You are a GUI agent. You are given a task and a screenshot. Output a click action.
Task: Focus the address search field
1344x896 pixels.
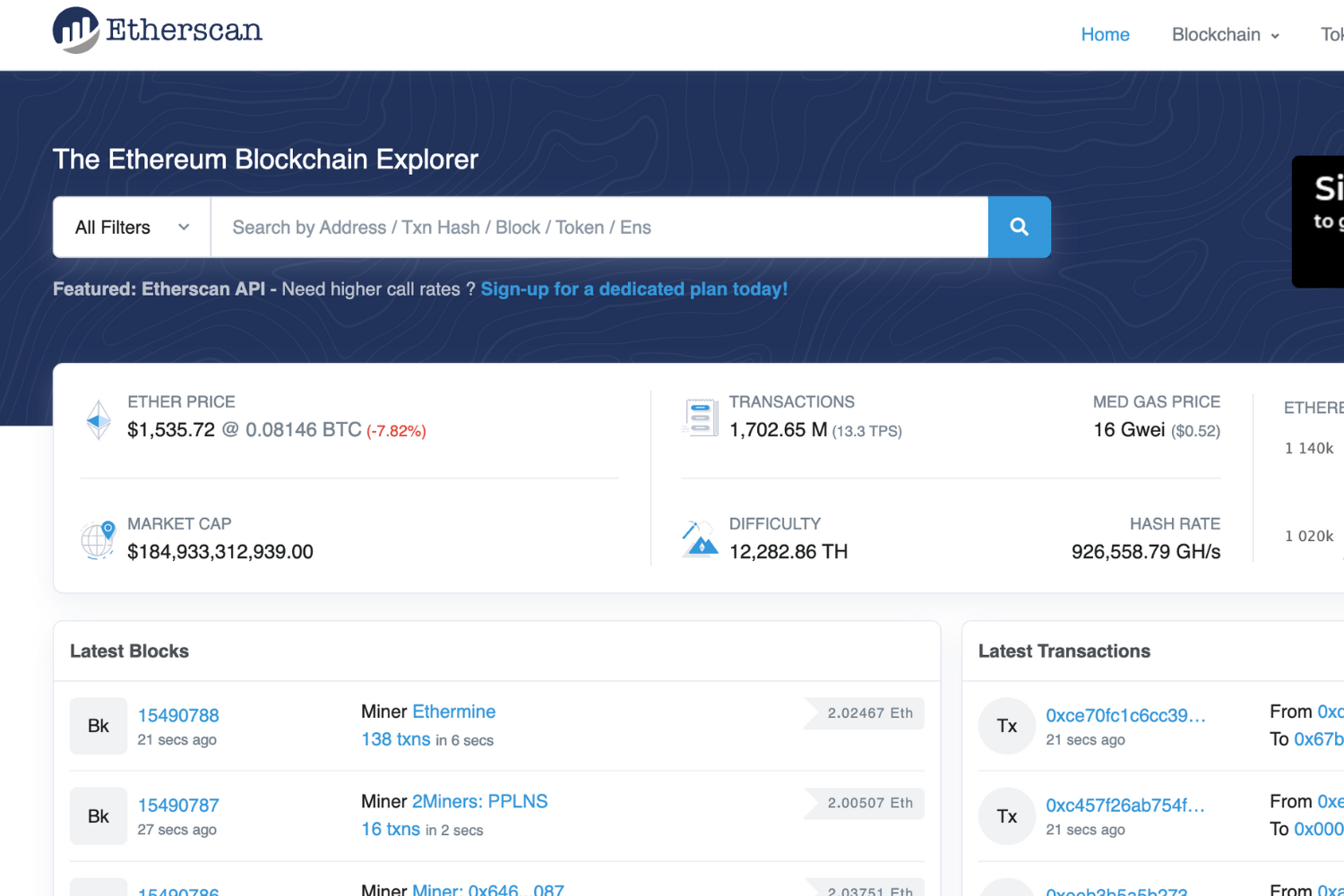coord(599,227)
